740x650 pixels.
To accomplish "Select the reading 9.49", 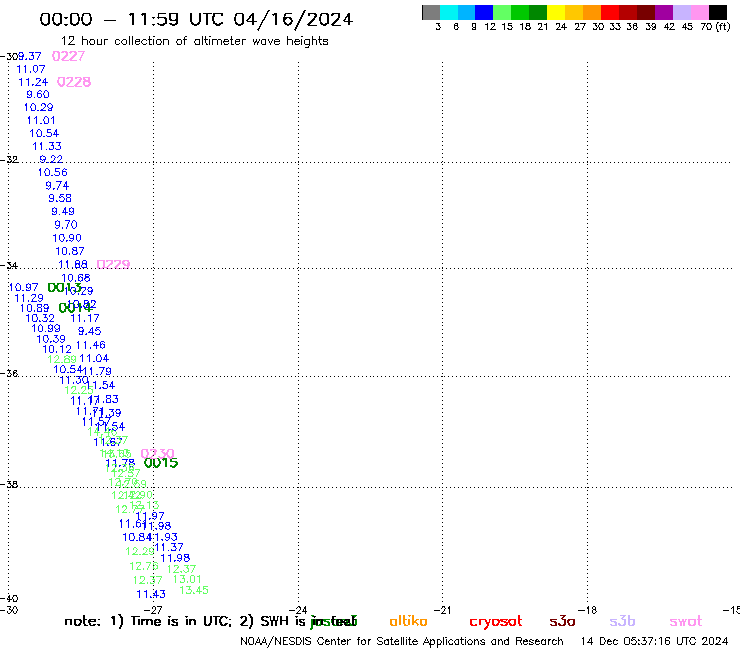I will pyautogui.click(x=63, y=211).
